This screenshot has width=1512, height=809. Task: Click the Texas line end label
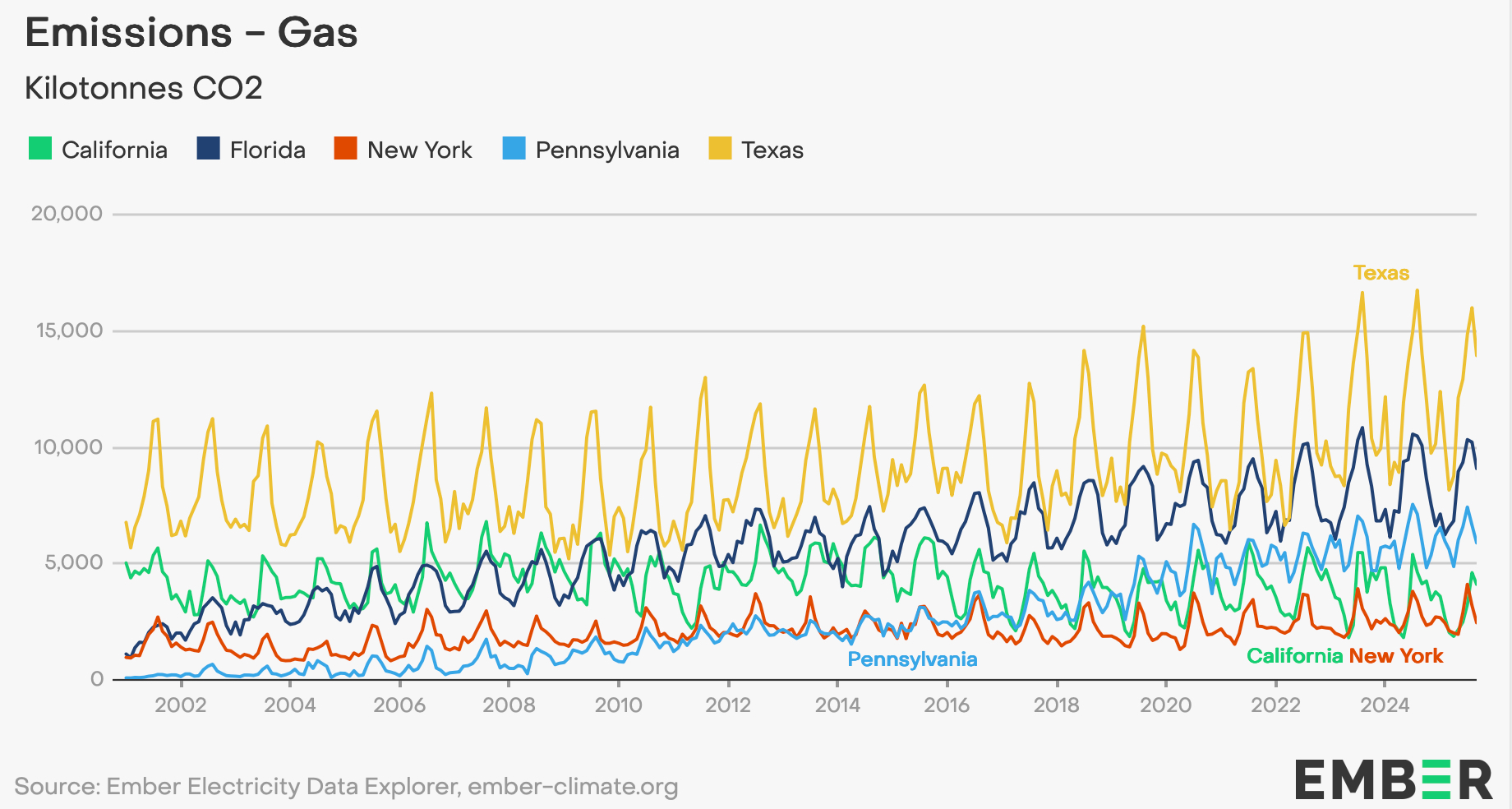click(1381, 273)
